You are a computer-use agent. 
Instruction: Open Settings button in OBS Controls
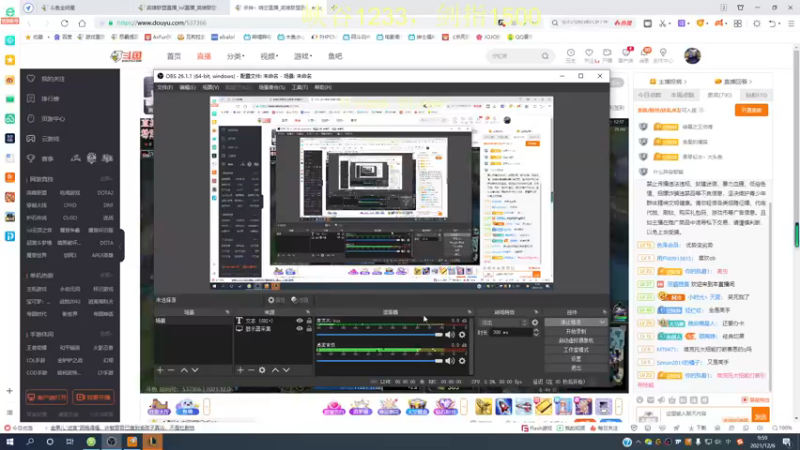[576, 359]
